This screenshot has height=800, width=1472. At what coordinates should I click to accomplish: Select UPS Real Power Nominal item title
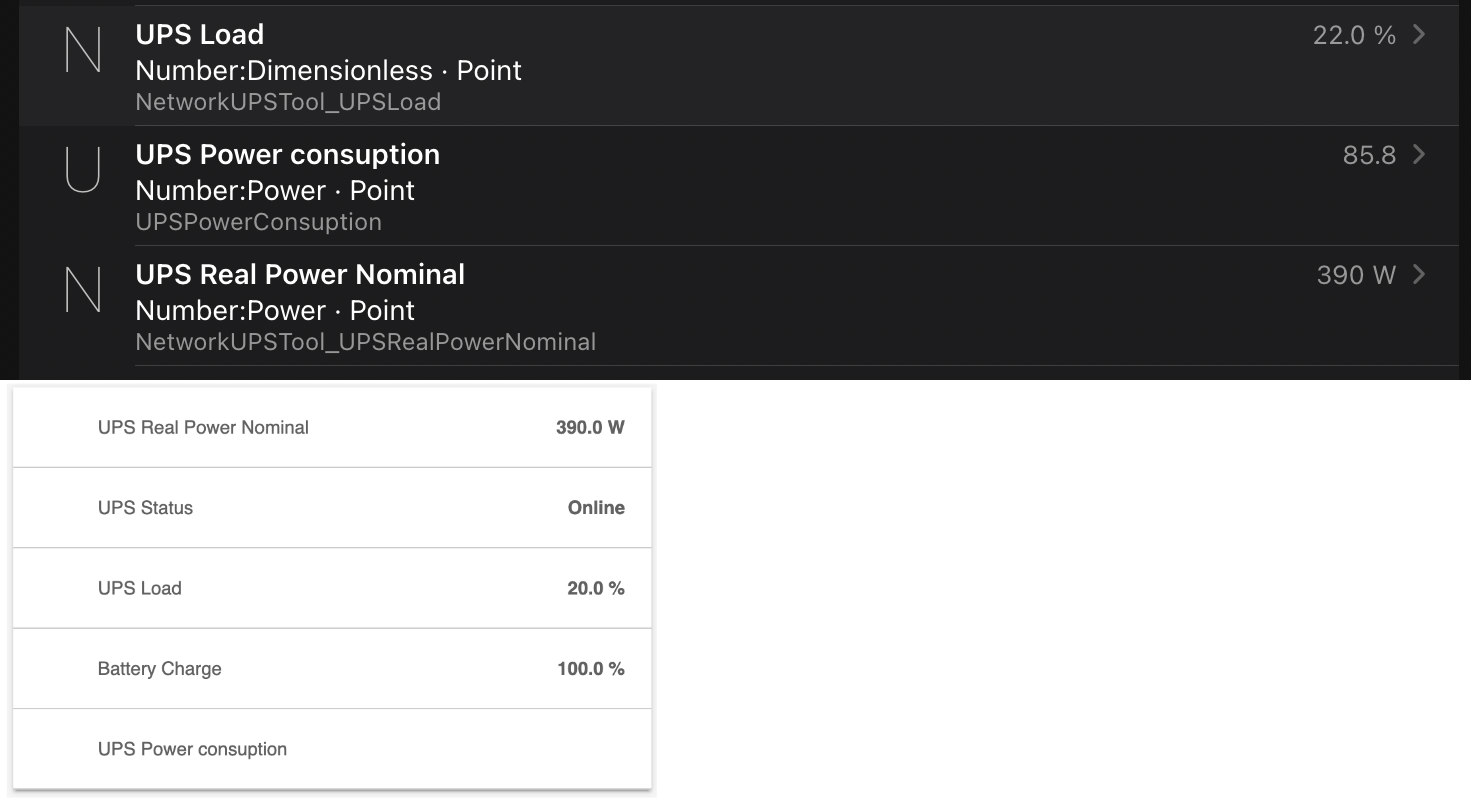[x=300, y=275]
